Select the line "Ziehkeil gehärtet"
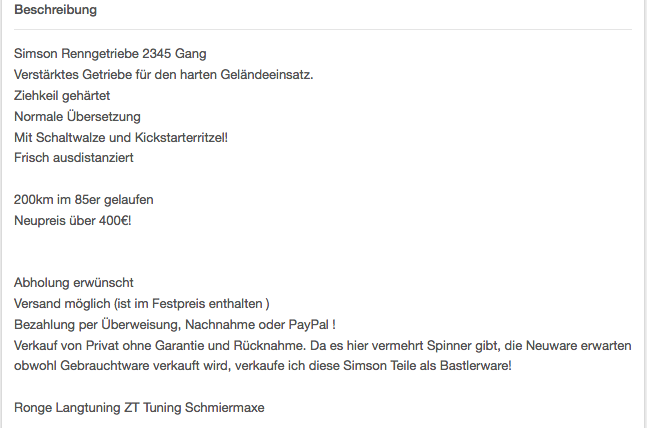This screenshot has height=428, width=647. point(62,96)
